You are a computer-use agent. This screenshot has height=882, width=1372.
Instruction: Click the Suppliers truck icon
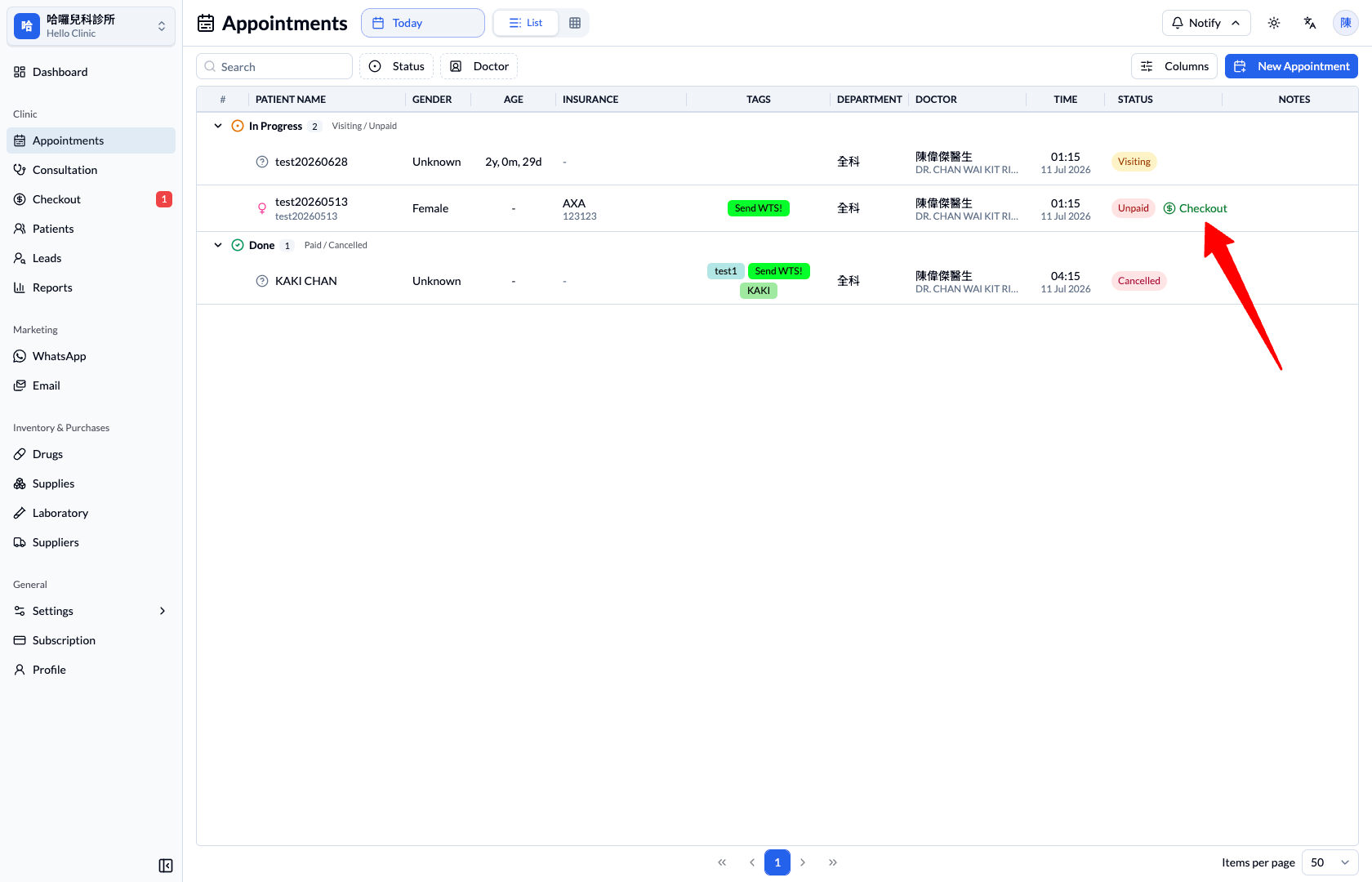pyautogui.click(x=20, y=542)
